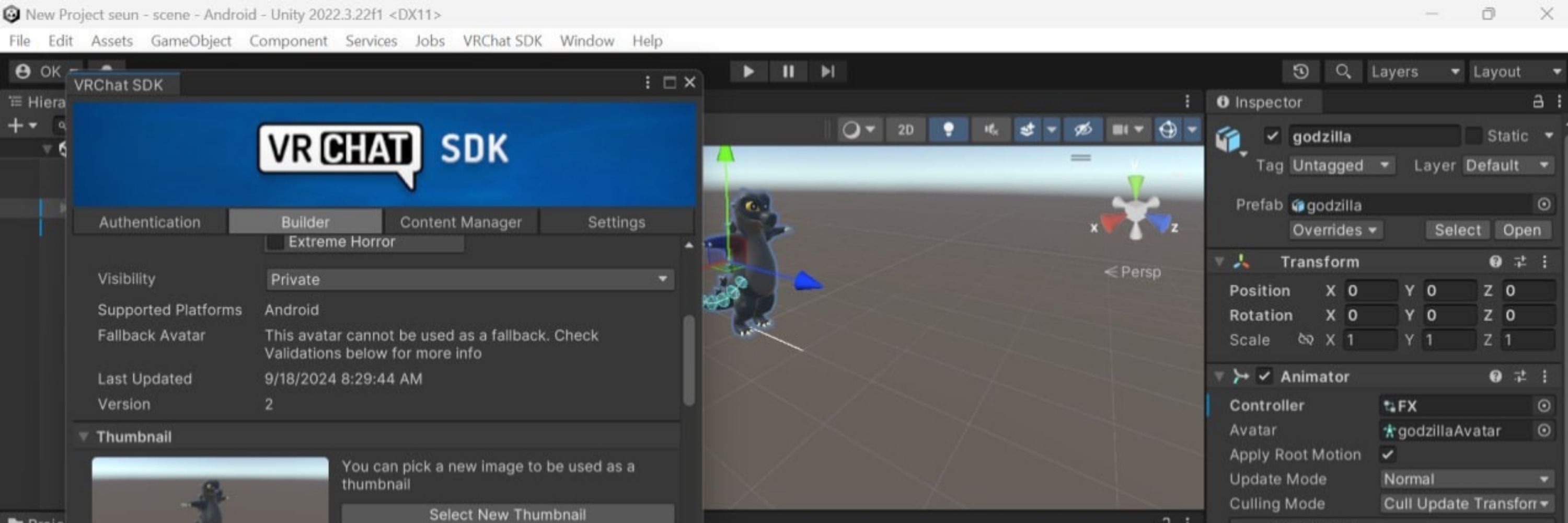
Task: Open Animator three-dot context menu
Action: [1545, 376]
